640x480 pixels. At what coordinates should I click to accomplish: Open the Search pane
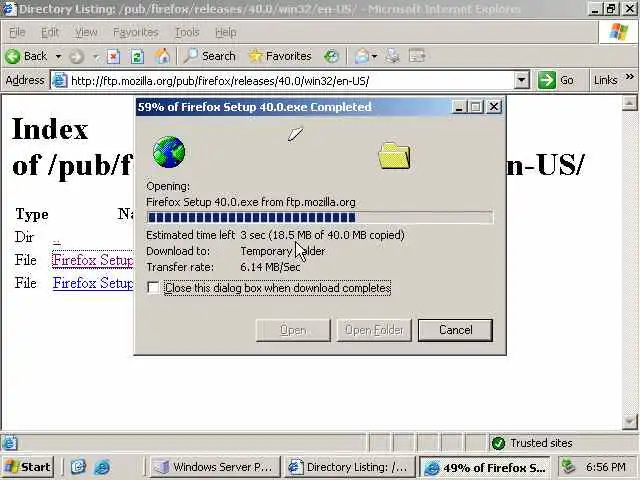[x=210, y=56]
